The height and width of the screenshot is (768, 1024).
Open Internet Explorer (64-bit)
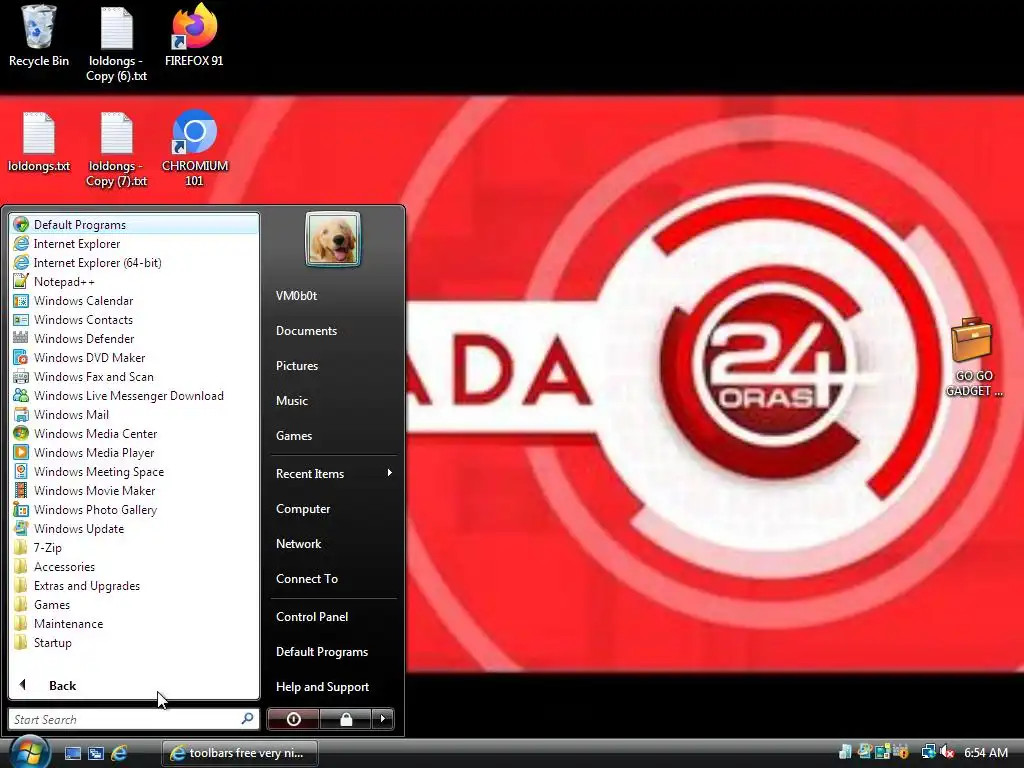point(134,263)
